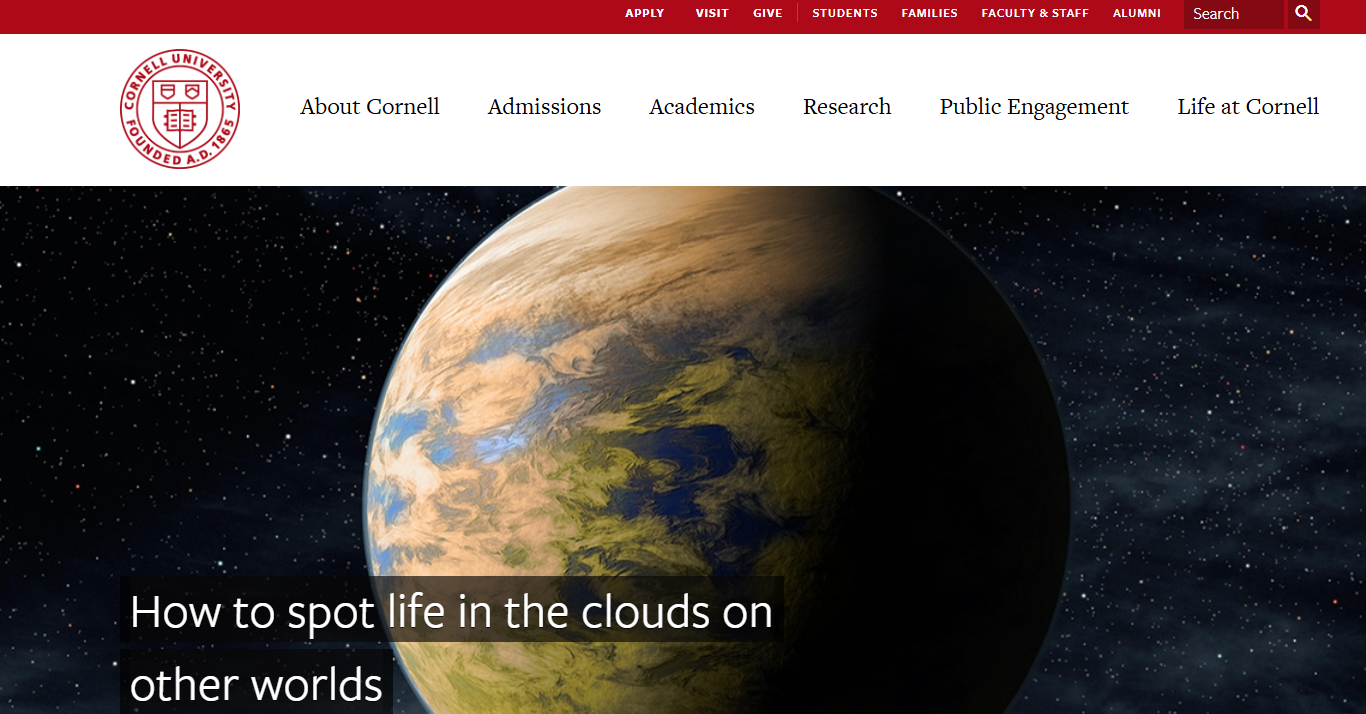
Task: Open the Life at Cornell menu
Action: point(1248,107)
